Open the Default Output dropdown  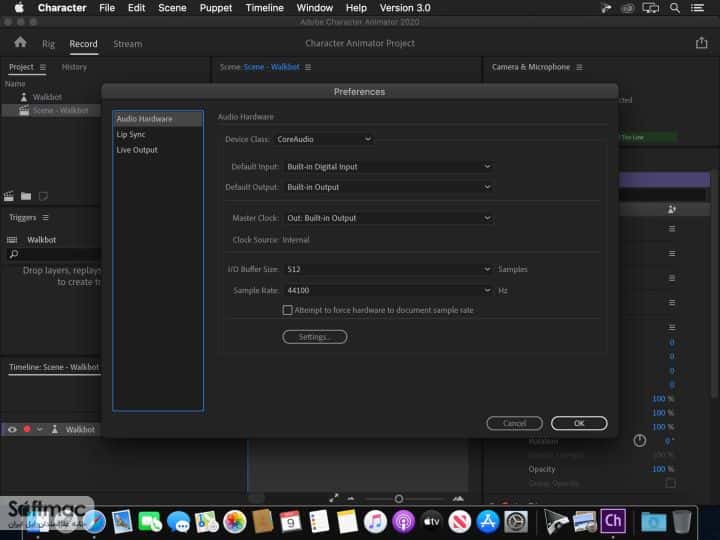(x=388, y=187)
